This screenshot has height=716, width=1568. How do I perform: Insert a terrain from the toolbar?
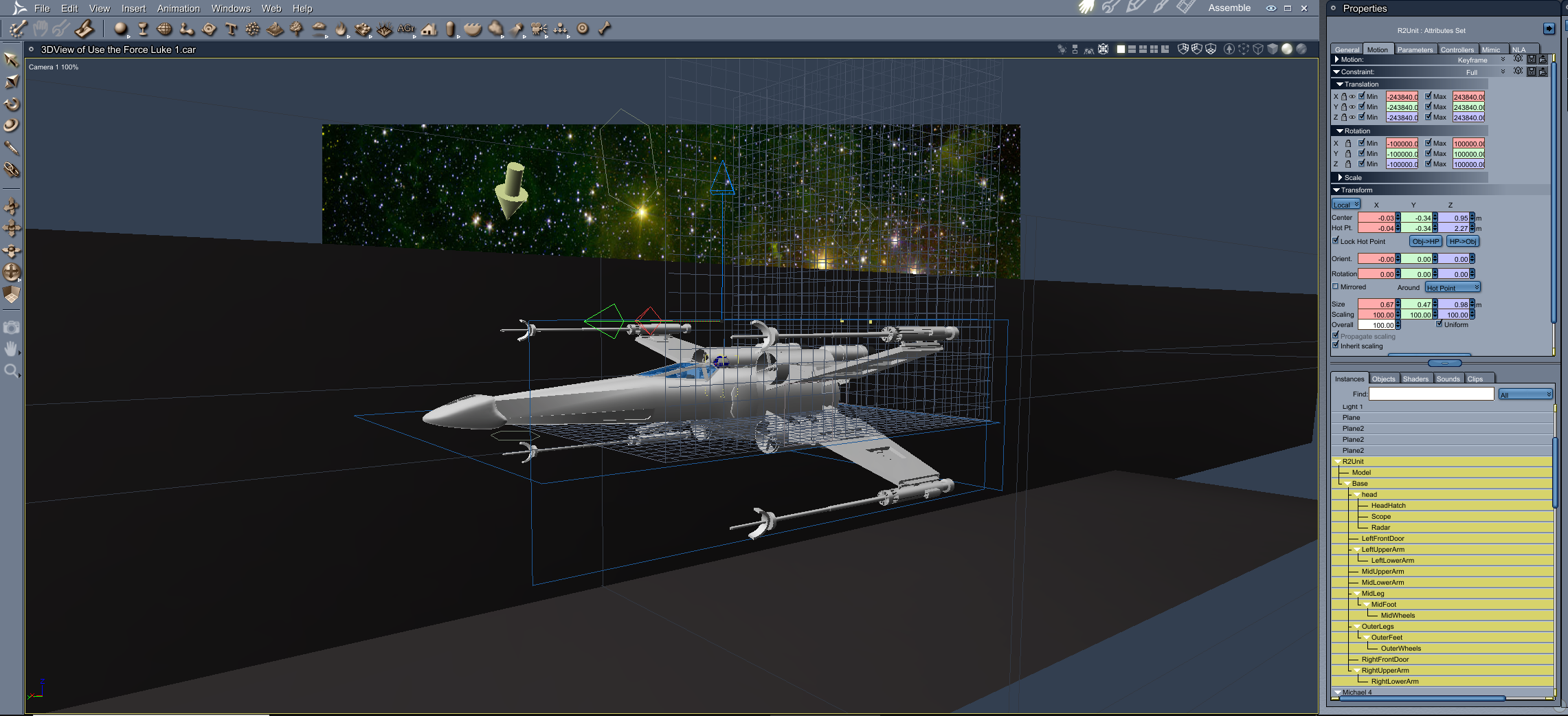[275, 29]
